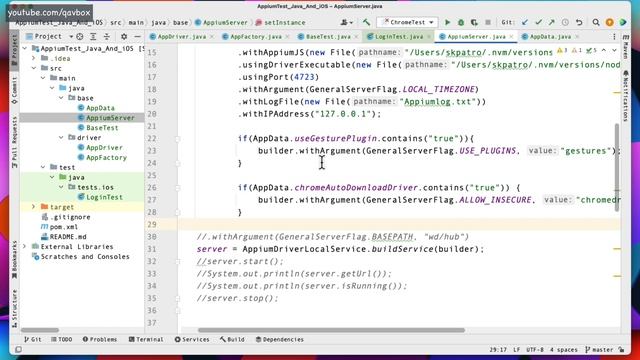Switch to the AppDriver.java tab
This screenshot has height=360, width=640.
point(181,37)
